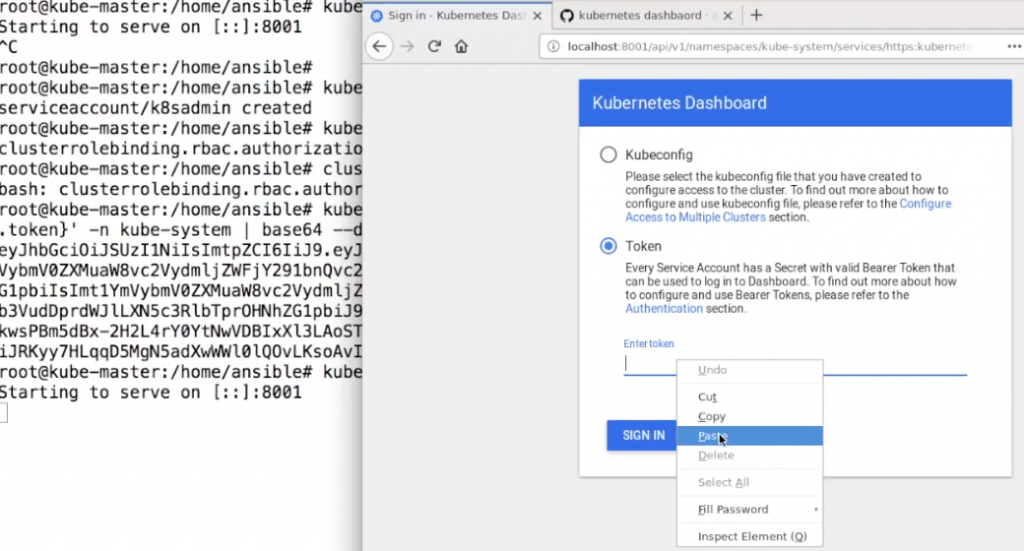Choose Cut from the context menu
Screen dimensions: 1024x551
[708, 397]
